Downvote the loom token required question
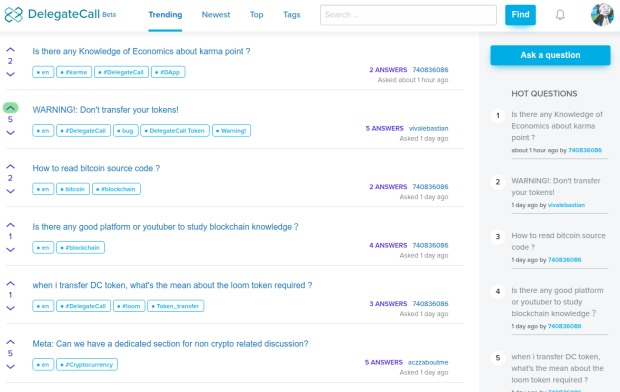The image size is (620, 392). tap(10, 308)
